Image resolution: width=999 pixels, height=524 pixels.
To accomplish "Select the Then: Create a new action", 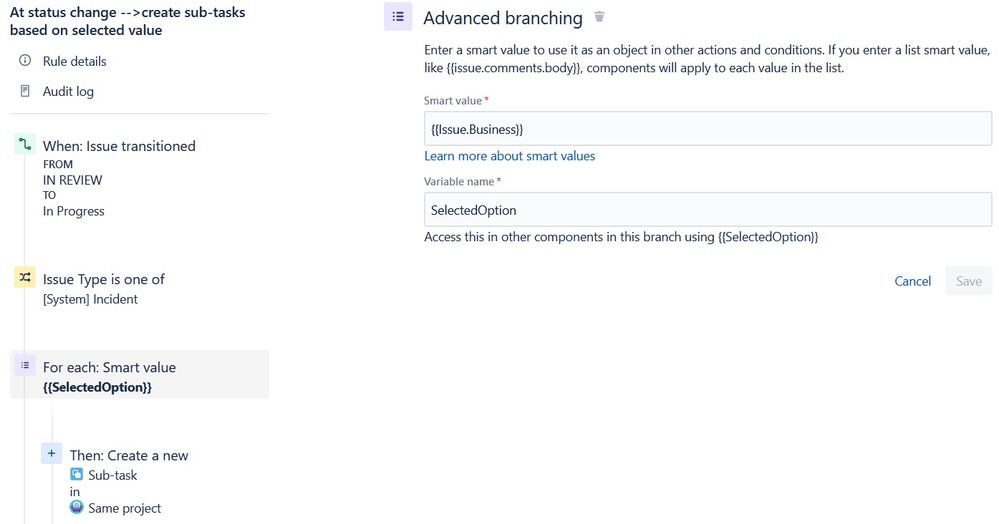I will pyautogui.click(x=129, y=455).
